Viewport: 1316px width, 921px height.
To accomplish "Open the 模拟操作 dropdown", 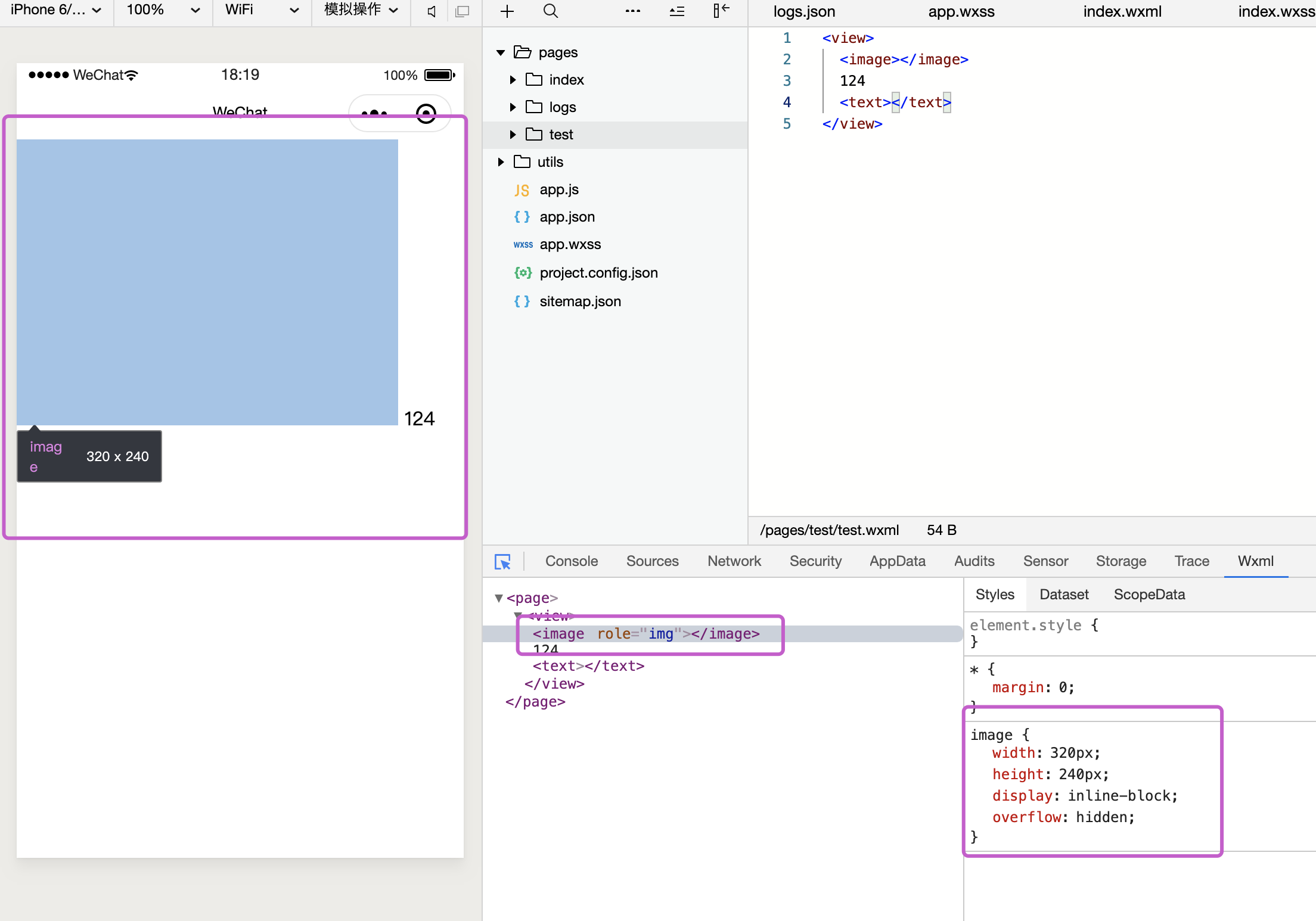I will (361, 10).
